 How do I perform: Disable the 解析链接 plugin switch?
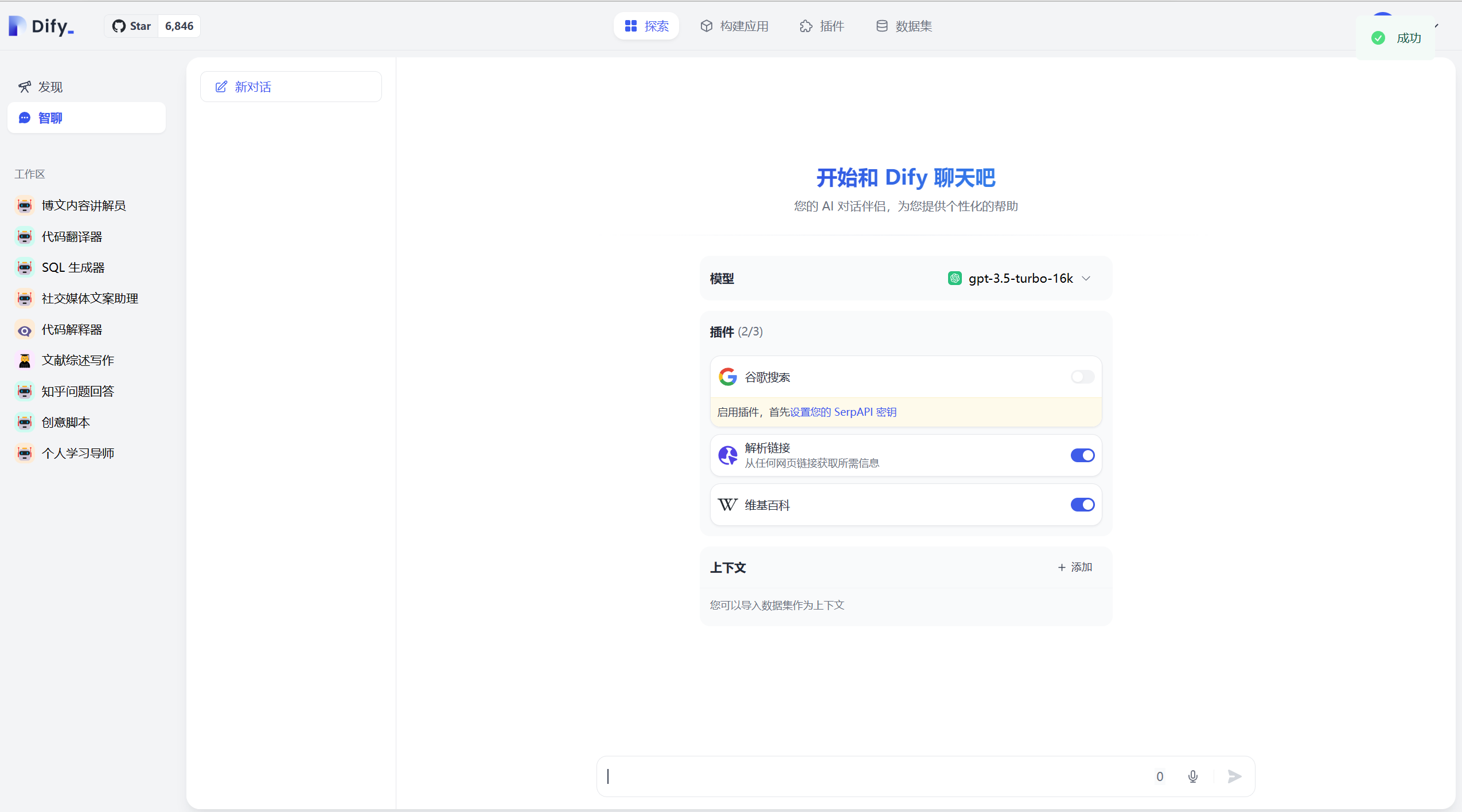point(1082,455)
